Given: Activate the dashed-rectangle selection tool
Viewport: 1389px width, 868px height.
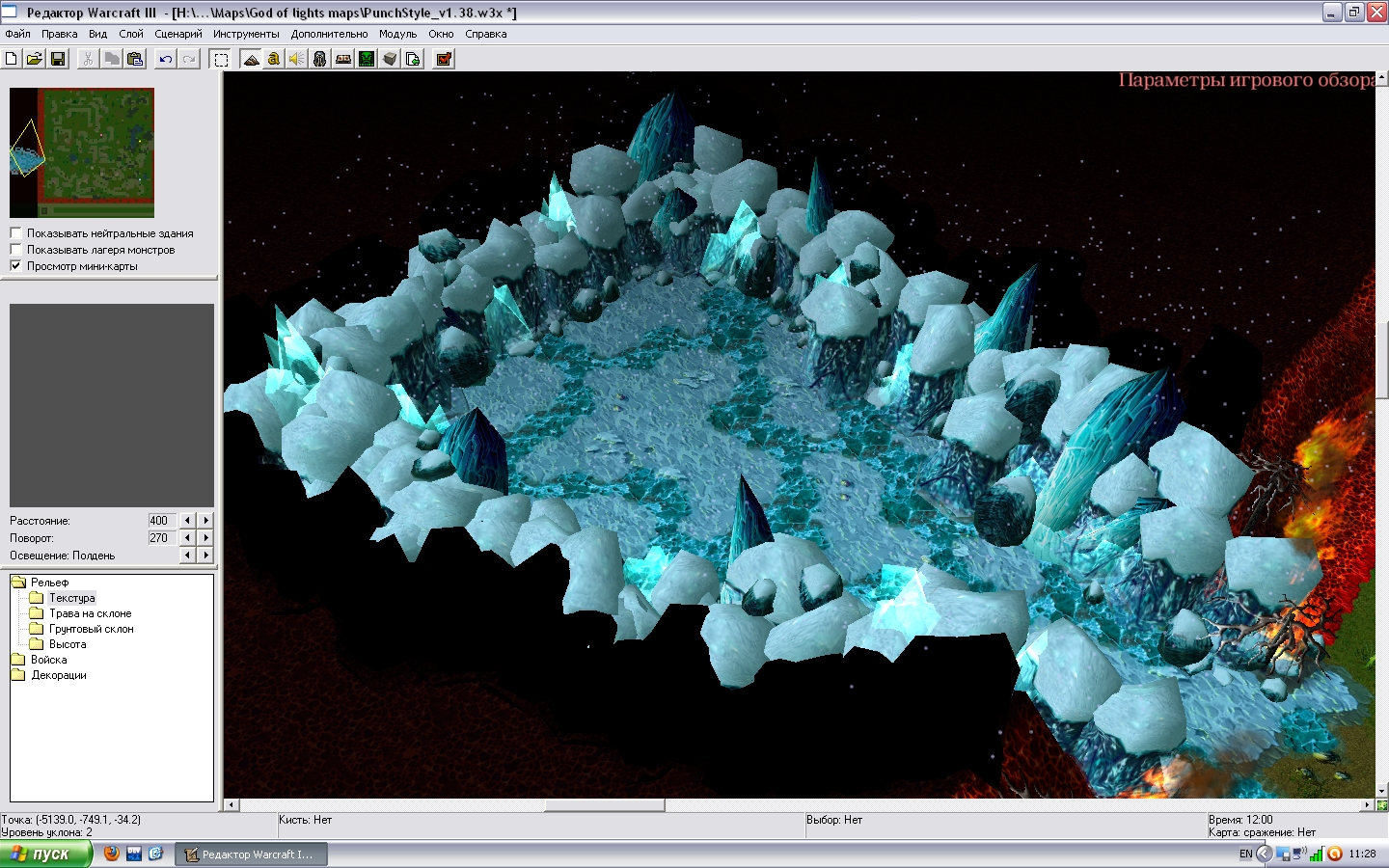Looking at the screenshot, I should (221, 59).
